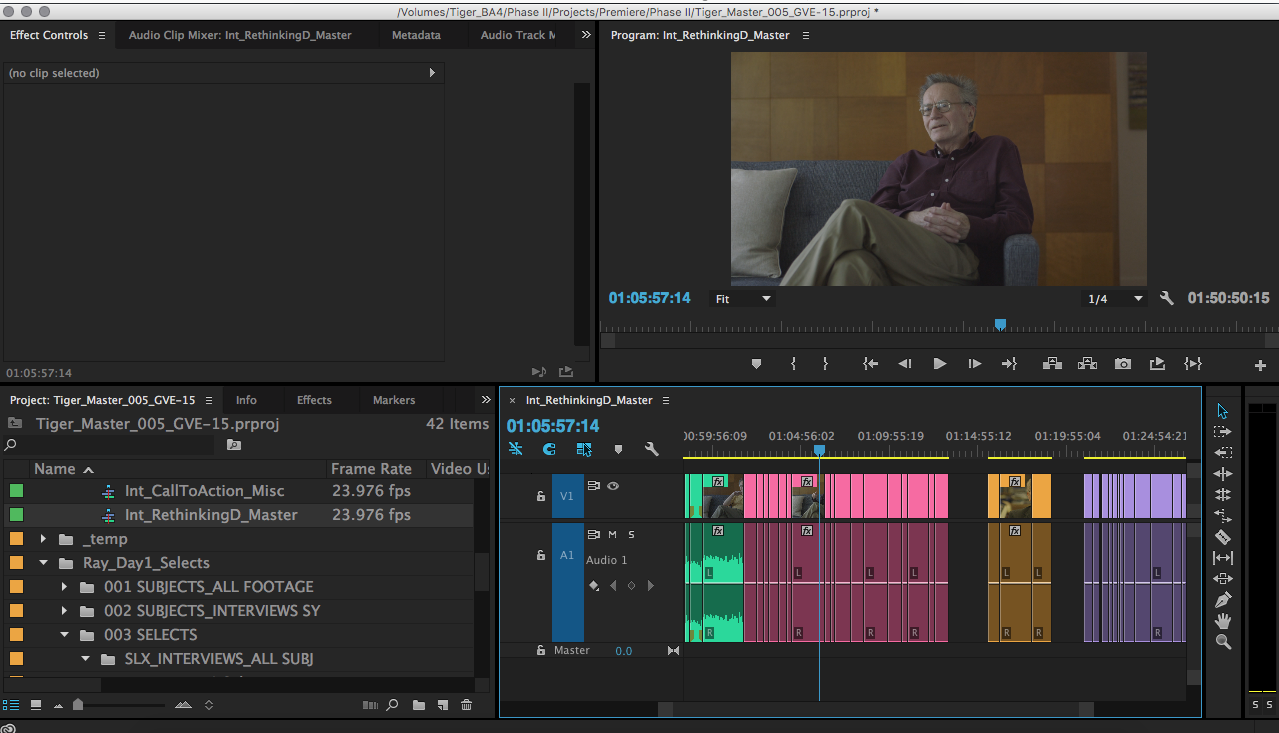Screen dimensions: 1279x733
Task: Open the Metadata tab
Action: (416, 35)
